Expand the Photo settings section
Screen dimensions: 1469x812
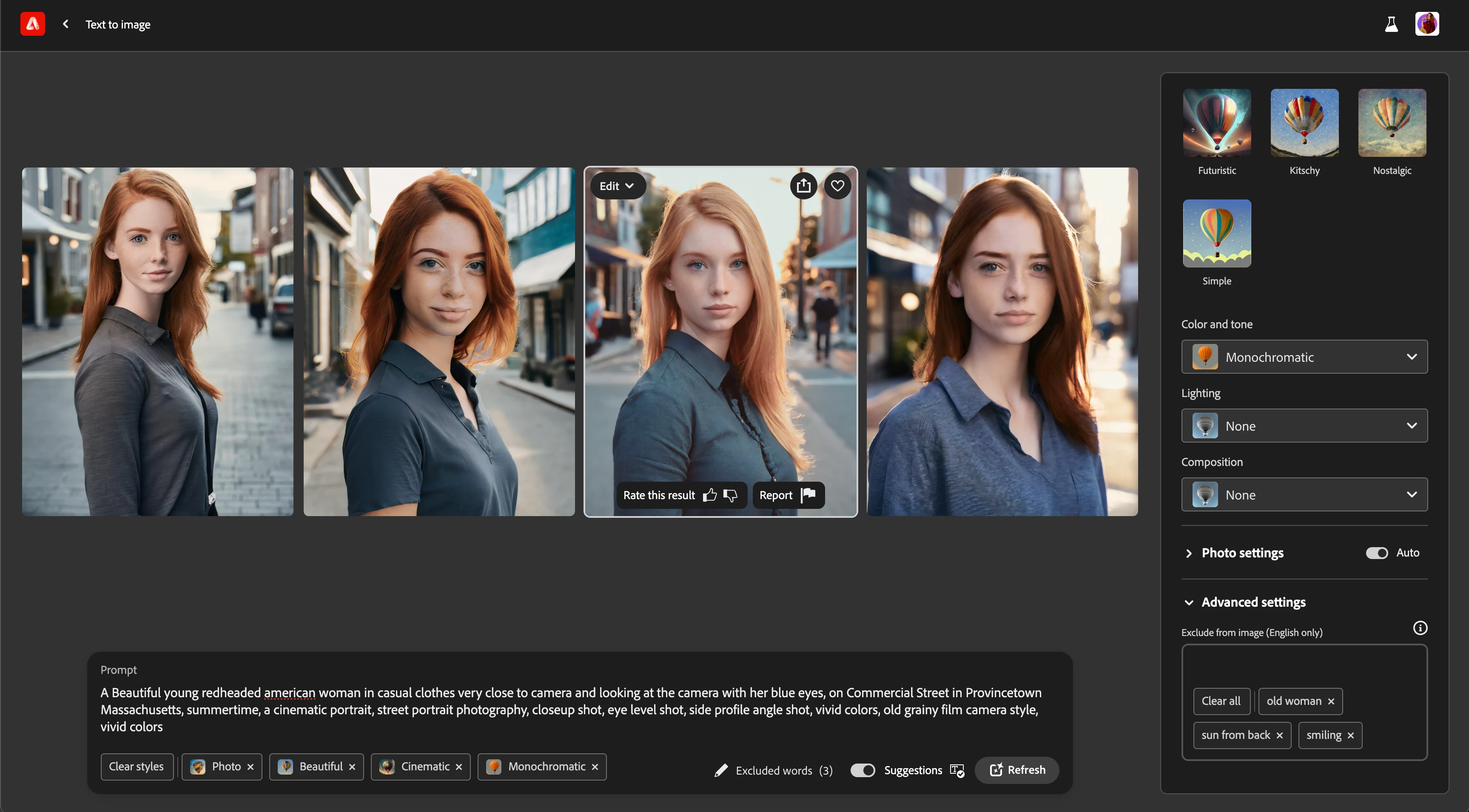point(1188,553)
